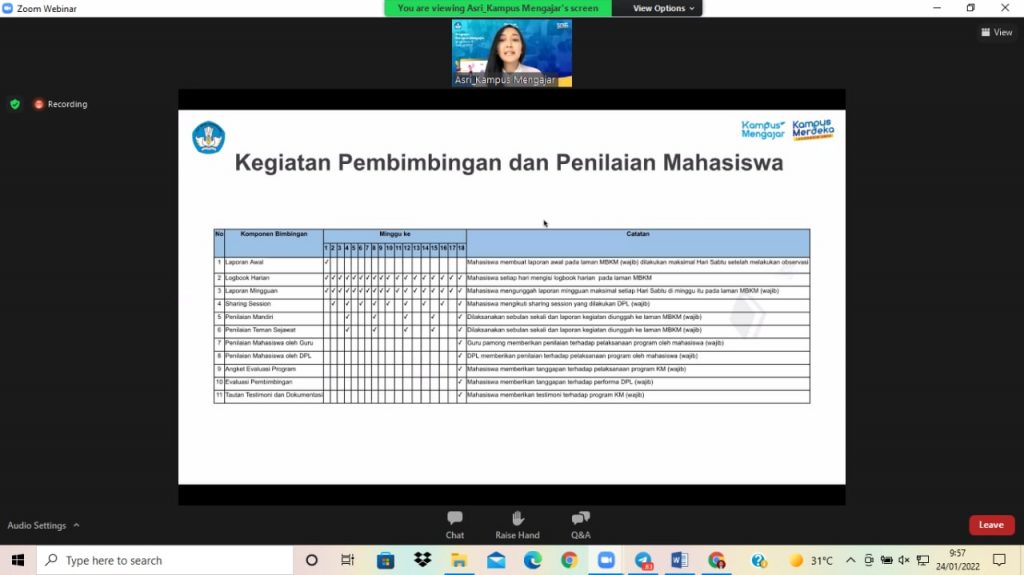Click the screen sharing notification banner
The image size is (1024, 575).
point(498,8)
